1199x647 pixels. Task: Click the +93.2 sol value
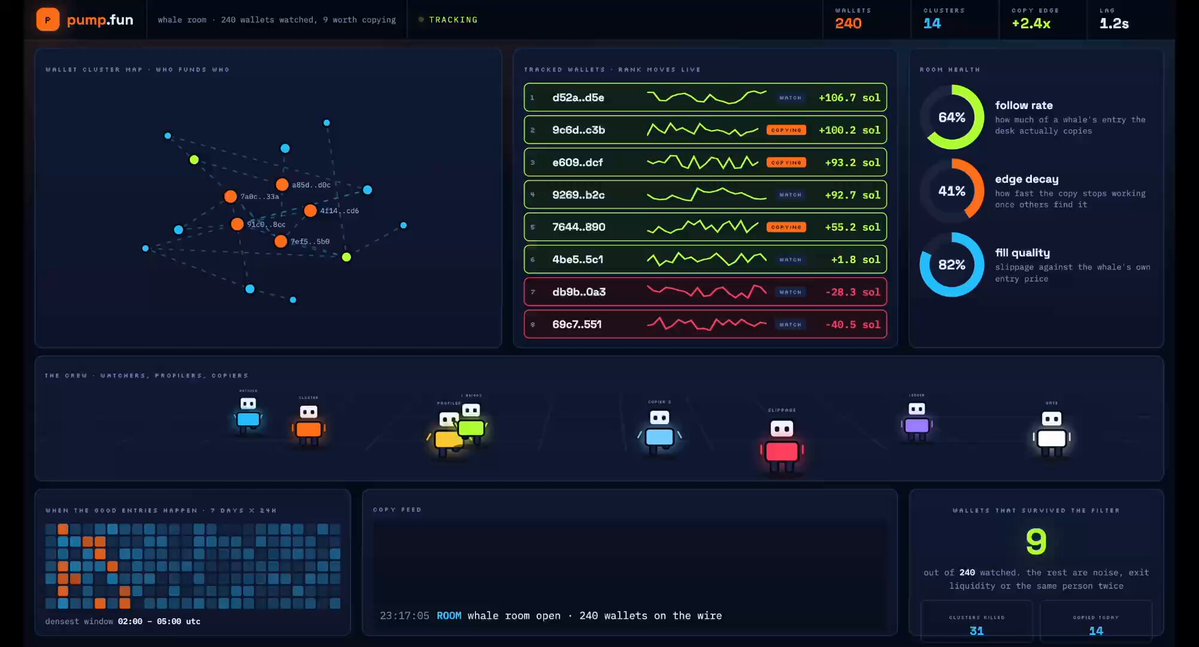click(853, 162)
